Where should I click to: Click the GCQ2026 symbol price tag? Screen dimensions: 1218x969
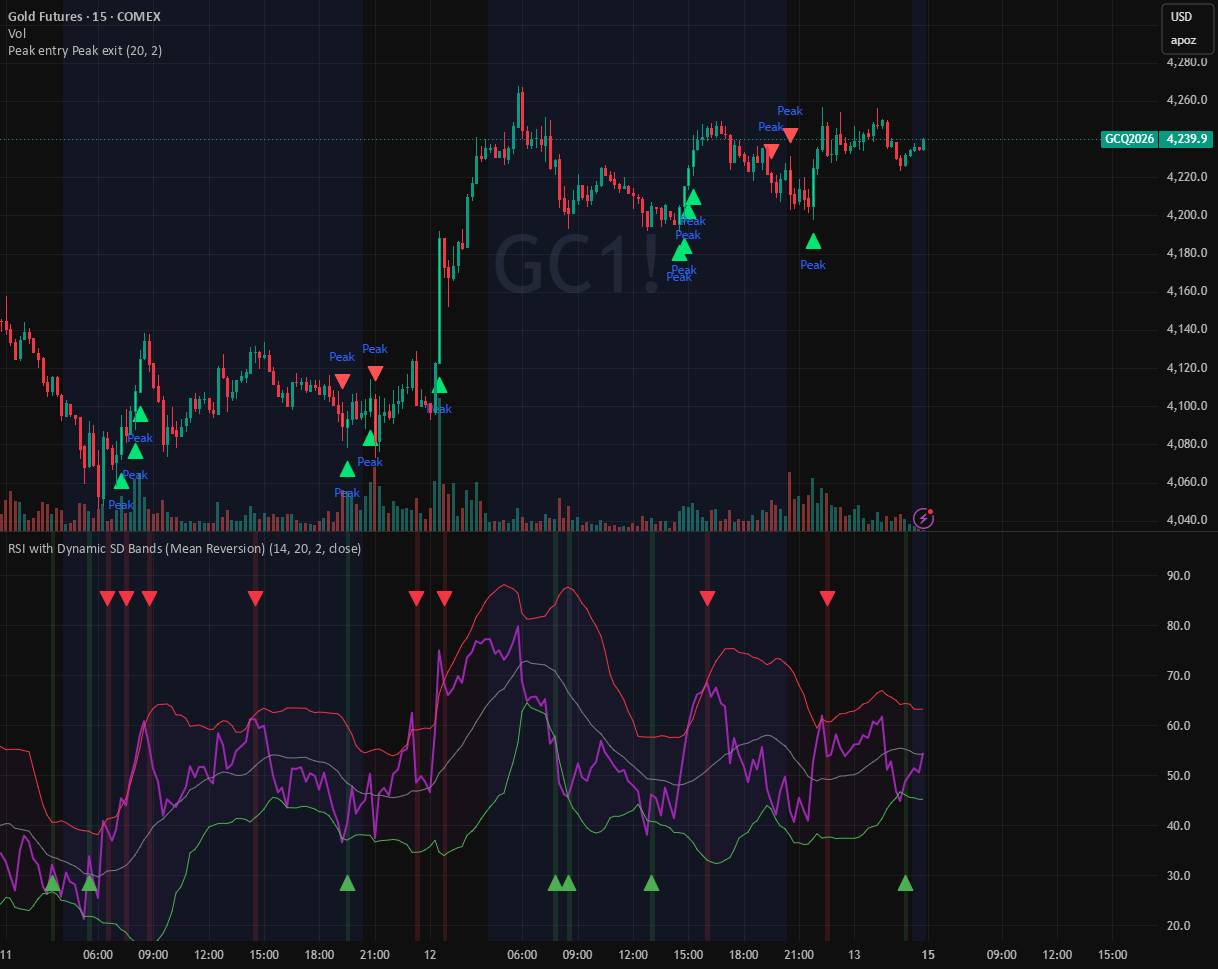click(1129, 140)
